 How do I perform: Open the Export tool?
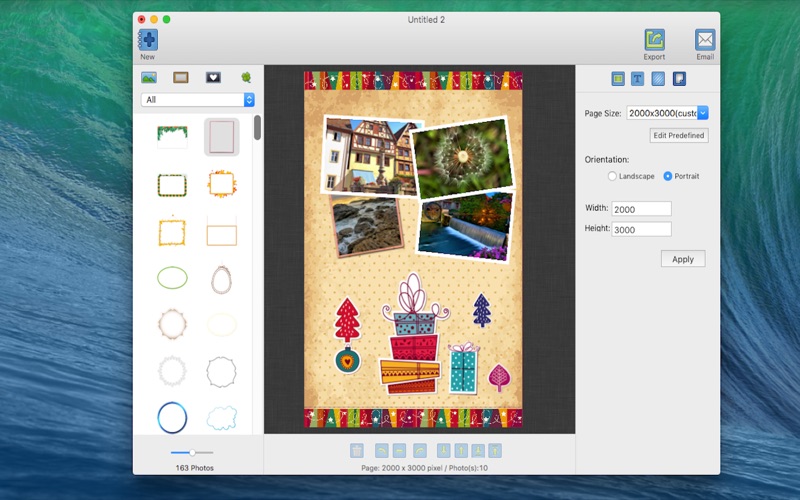[654, 40]
